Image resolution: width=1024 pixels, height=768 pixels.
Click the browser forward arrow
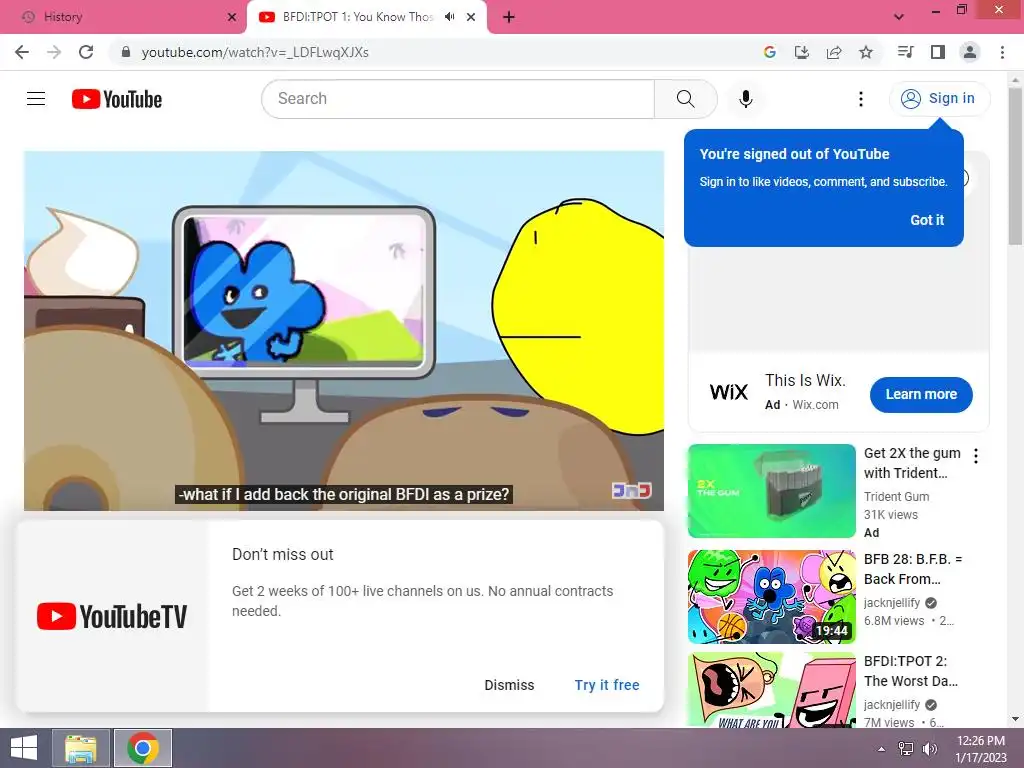tap(54, 52)
